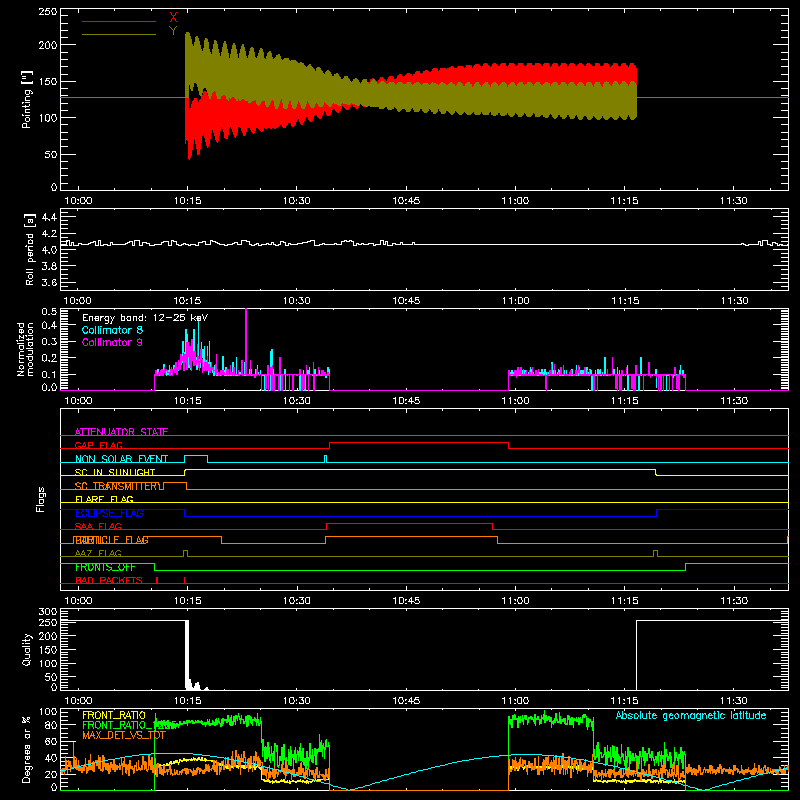This screenshot has width=800, height=800.
Task: Click the 'FRONTS_OFF' flag label
Action: coord(105,567)
